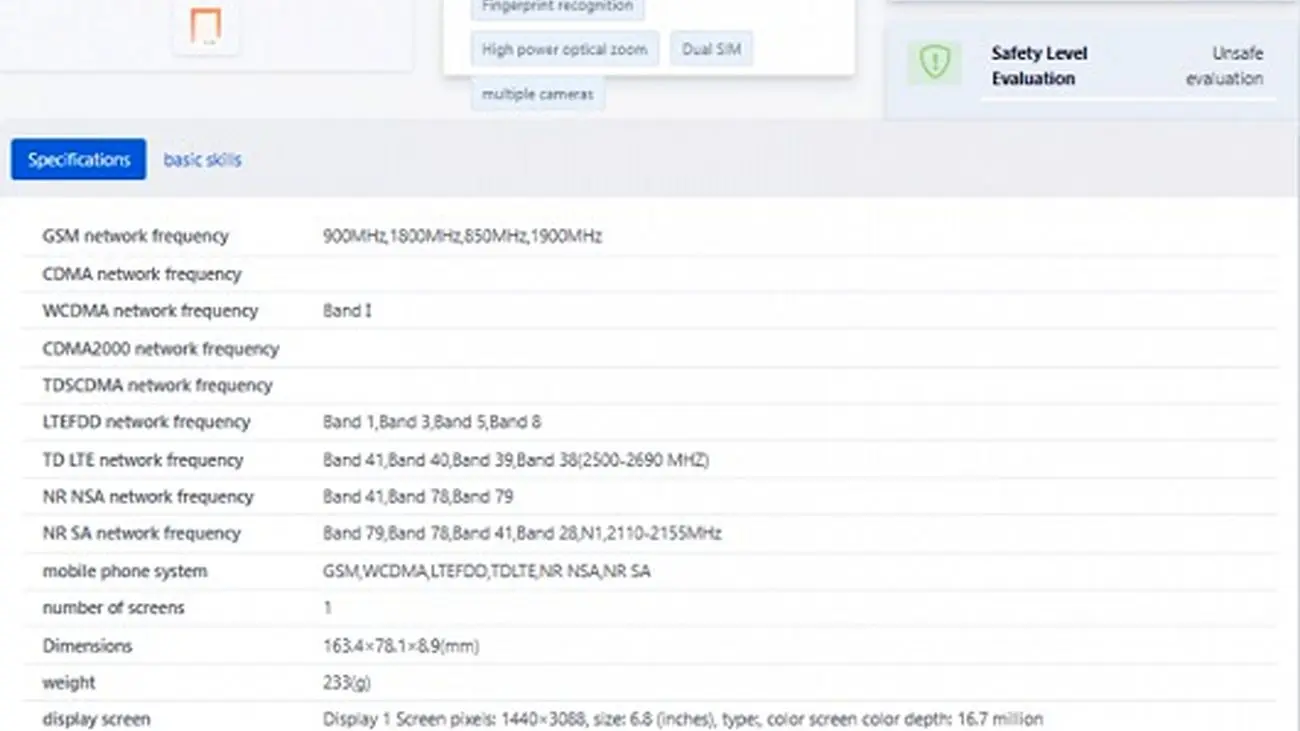Screen dimensions: 1300x731
Task: Click the High power optical zoom tag
Action: 565,49
